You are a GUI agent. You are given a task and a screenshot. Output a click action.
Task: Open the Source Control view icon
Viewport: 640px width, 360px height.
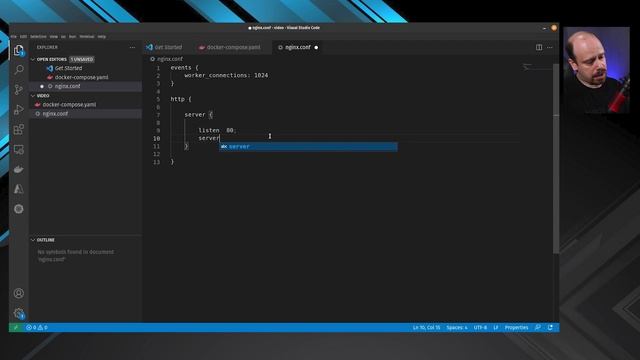pyautogui.click(x=19, y=89)
